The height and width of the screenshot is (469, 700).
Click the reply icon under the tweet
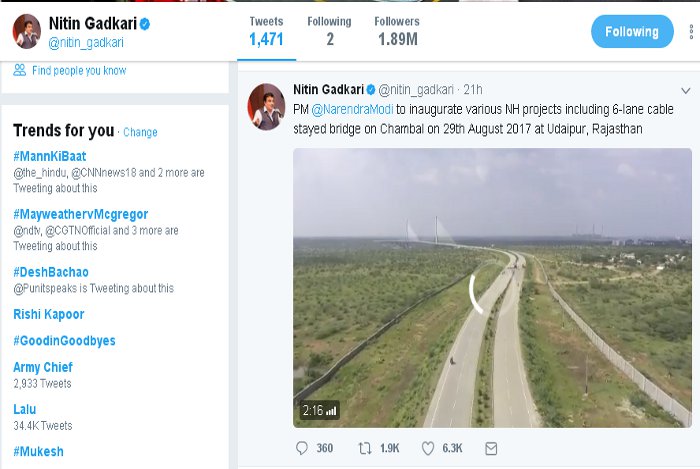[x=302, y=448]
